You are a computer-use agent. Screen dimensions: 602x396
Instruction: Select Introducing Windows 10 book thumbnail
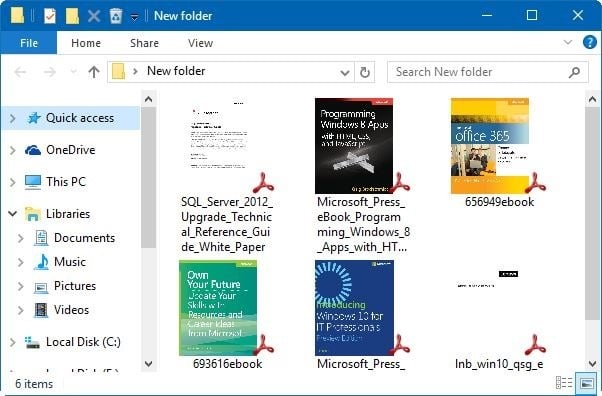point(354,308)
